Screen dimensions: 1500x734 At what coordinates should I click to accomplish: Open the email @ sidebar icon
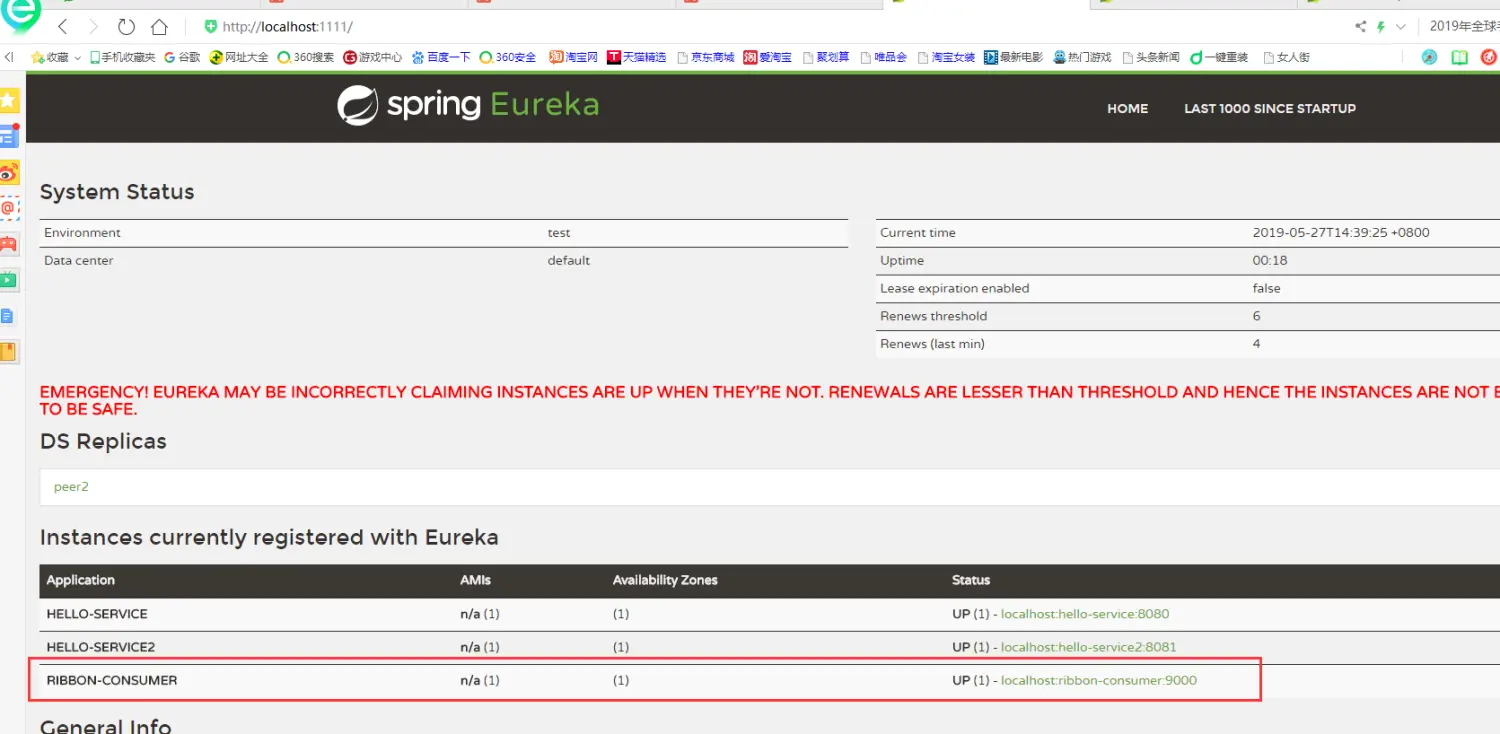click(9, 208)
